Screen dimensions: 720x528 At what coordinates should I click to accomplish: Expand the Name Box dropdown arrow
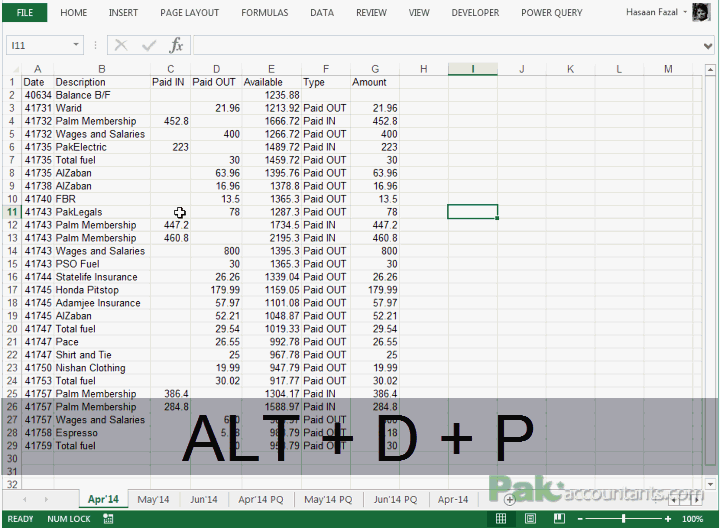(76, 45)
